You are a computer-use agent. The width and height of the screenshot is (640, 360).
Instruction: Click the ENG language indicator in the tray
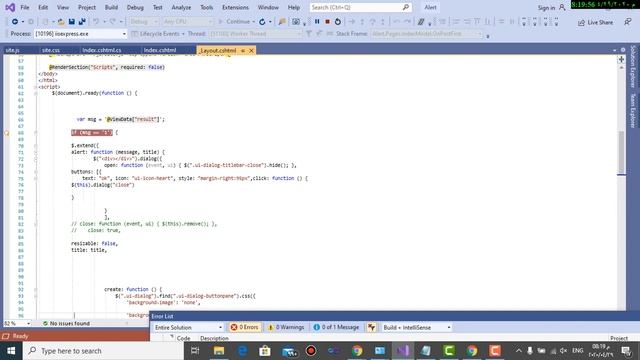point(578,351)
